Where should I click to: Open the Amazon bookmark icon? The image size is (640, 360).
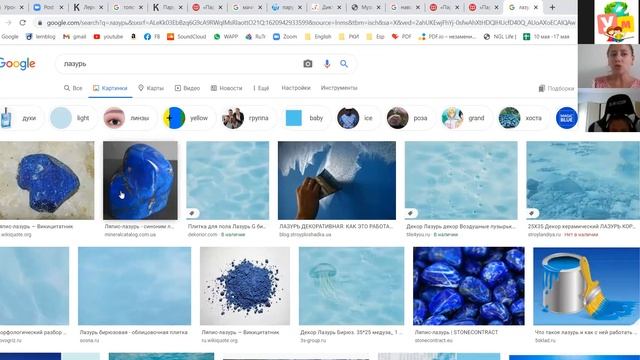tap(133, 37)
